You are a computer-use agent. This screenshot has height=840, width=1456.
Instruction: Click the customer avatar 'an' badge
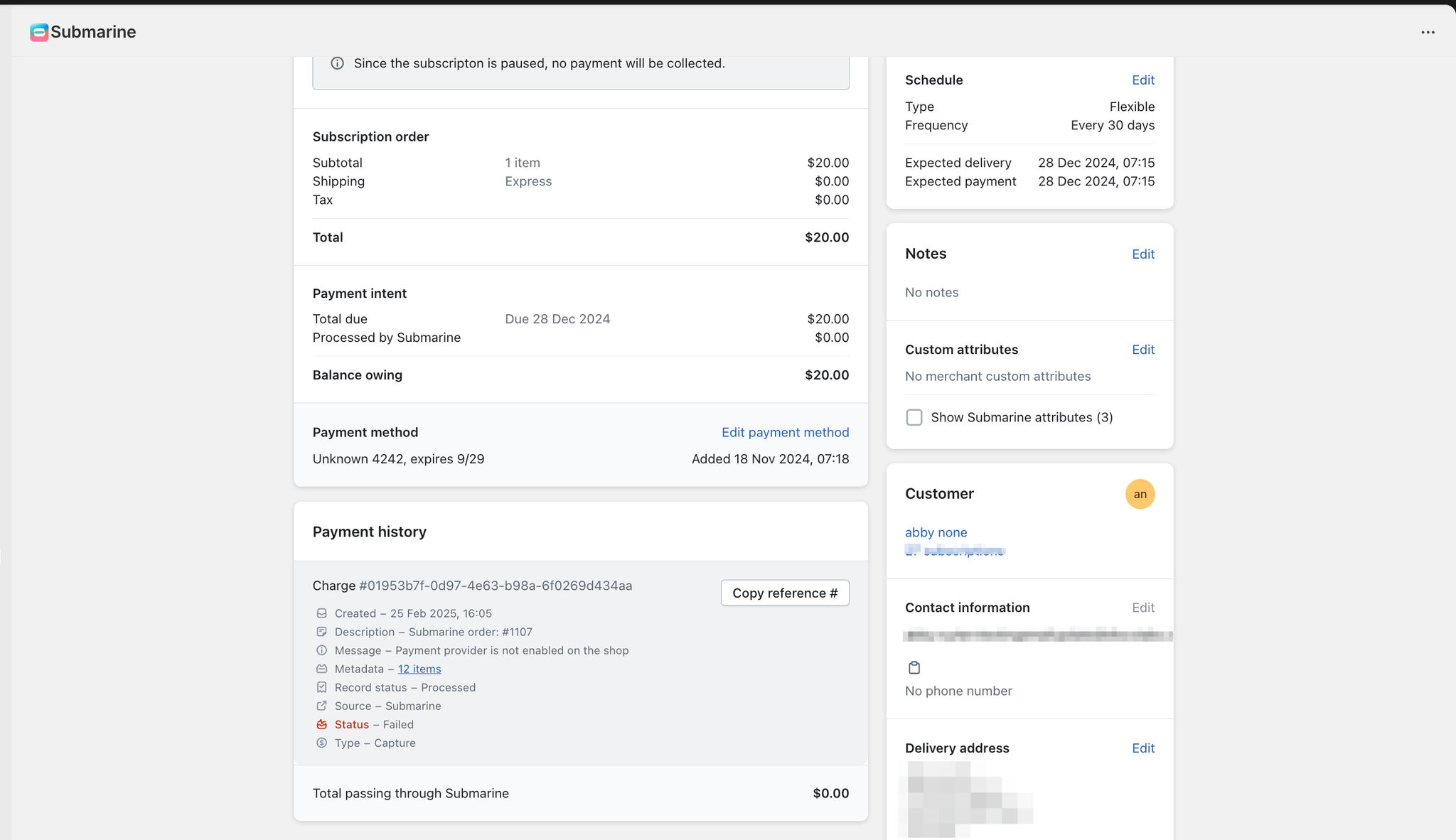(x=1140, y=494)
